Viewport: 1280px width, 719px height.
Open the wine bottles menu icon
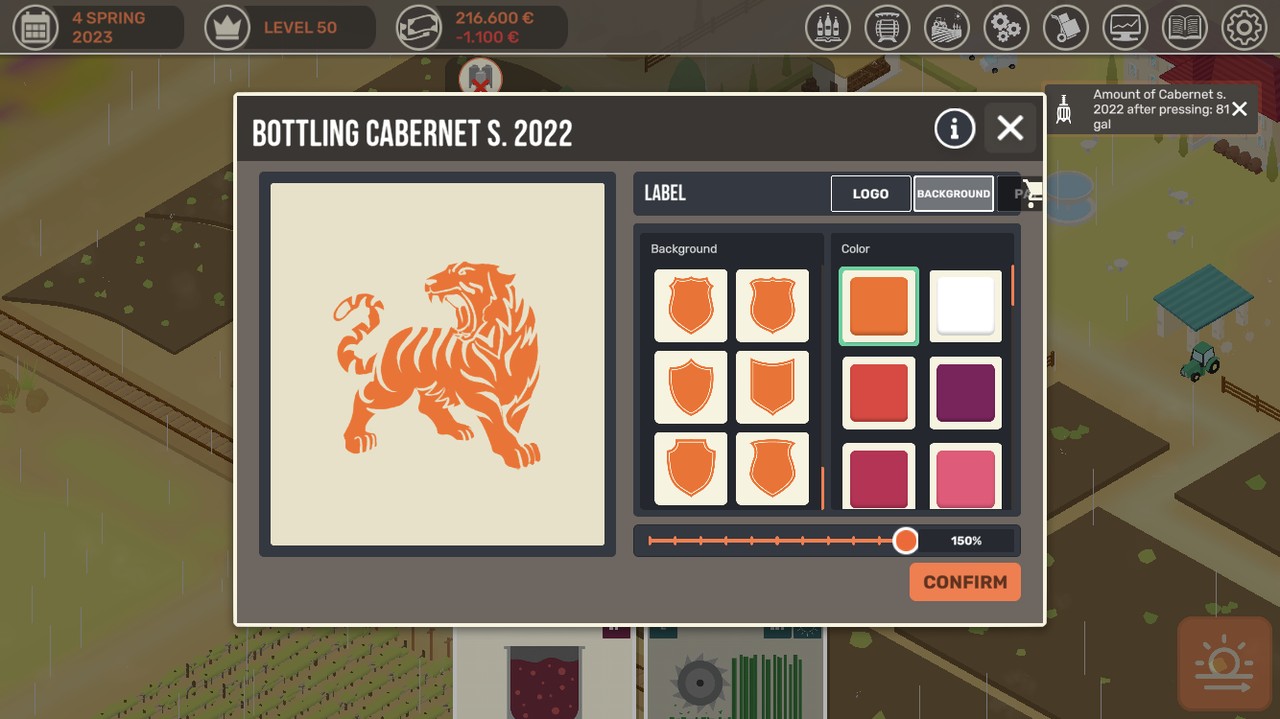pyautogui.click(x=828, y=28)
